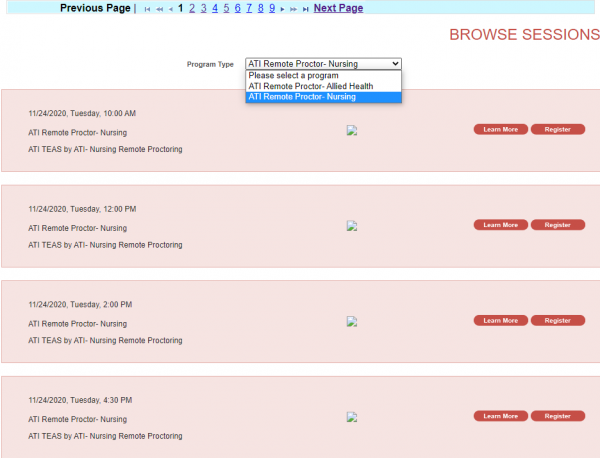600x458 pixels.
Task: Select 'ATI Remote Proctor- Nursing' in list
Action: 302,97
